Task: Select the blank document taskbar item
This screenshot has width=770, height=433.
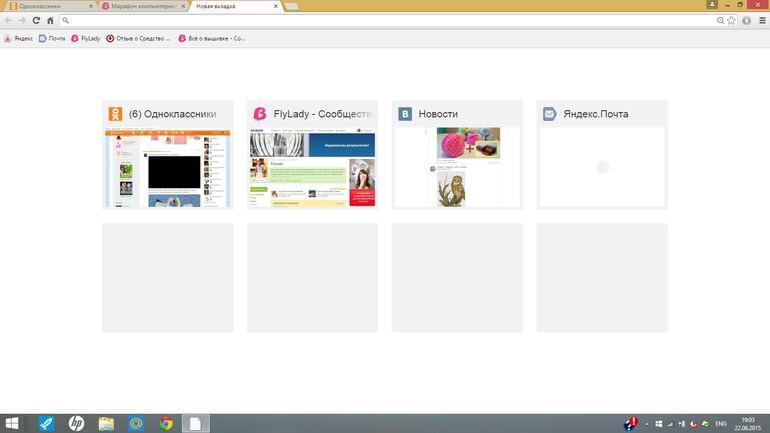Action: pos(195,423)
